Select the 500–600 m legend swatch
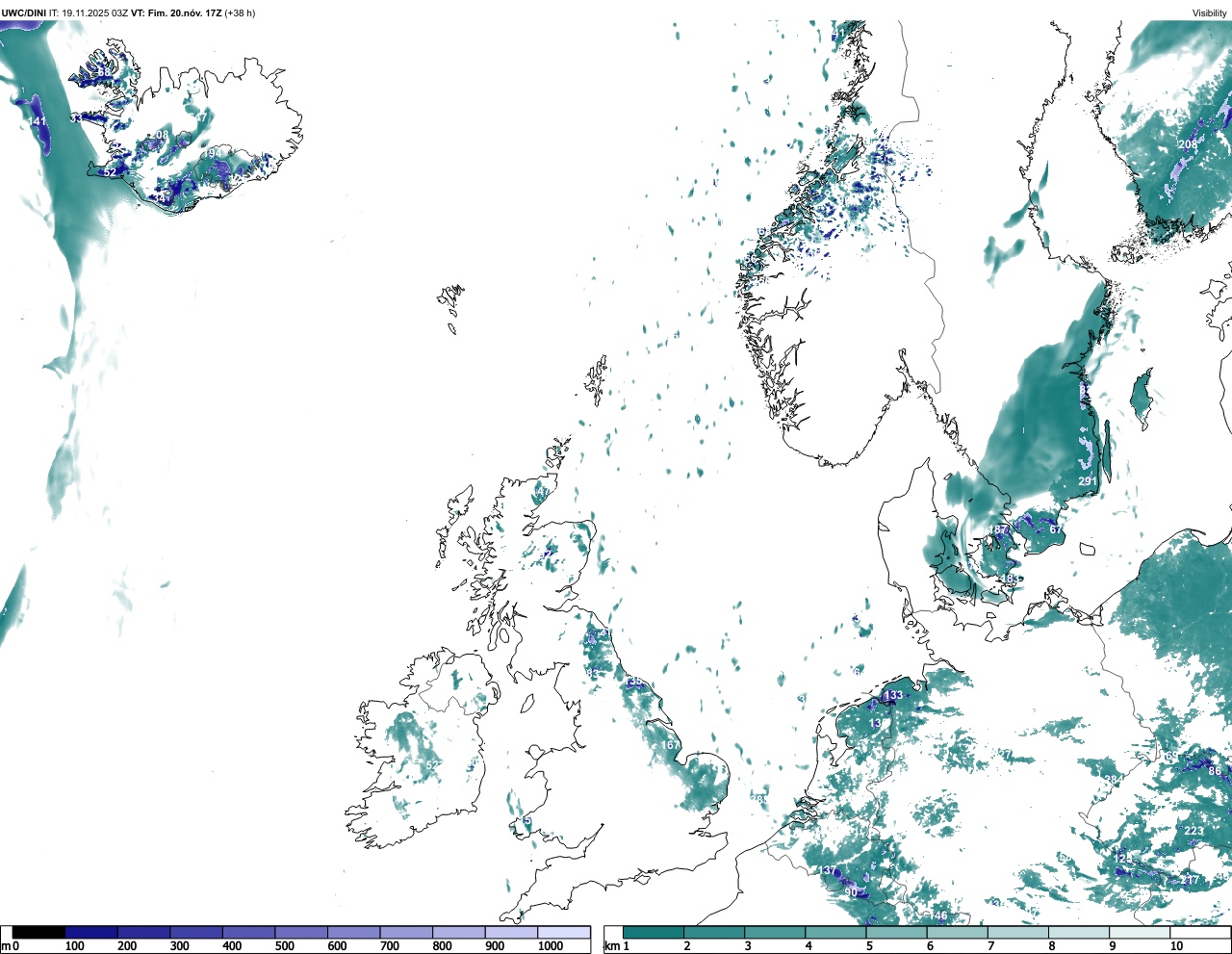 point(301,932)
